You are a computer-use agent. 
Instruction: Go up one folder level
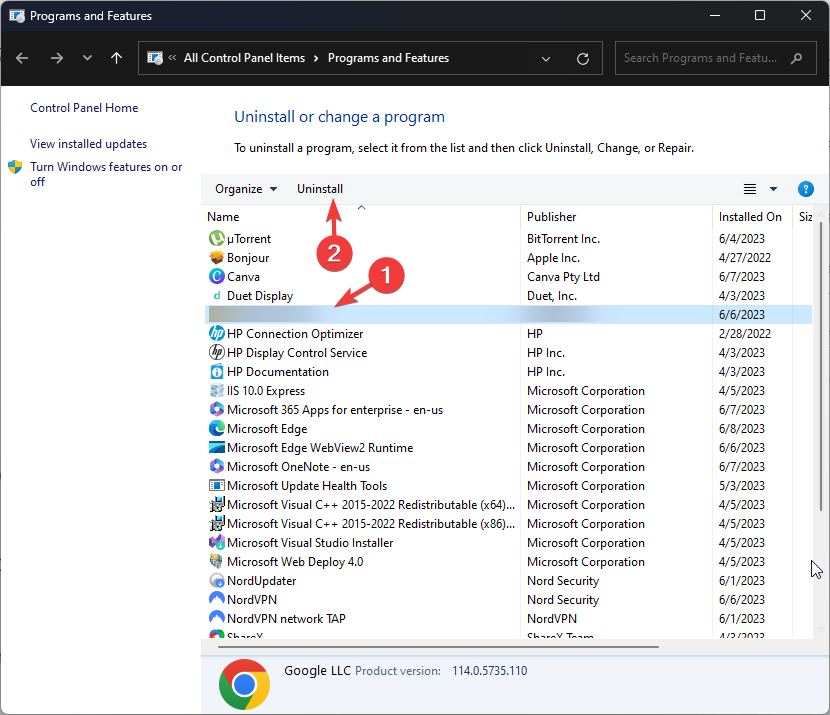[x=116, y=58]
